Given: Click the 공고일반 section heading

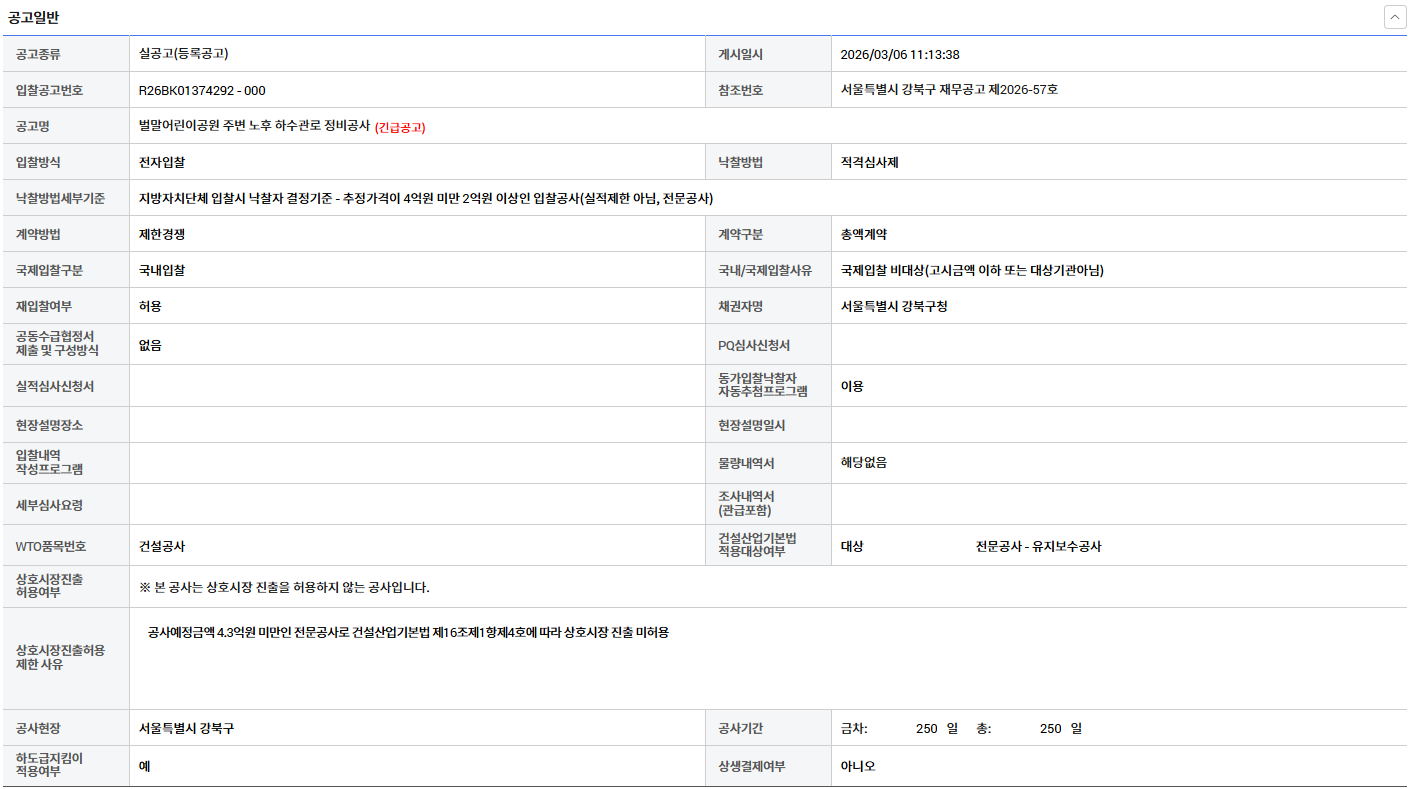Looking at the screenshot, I should [x=33, y=17].
